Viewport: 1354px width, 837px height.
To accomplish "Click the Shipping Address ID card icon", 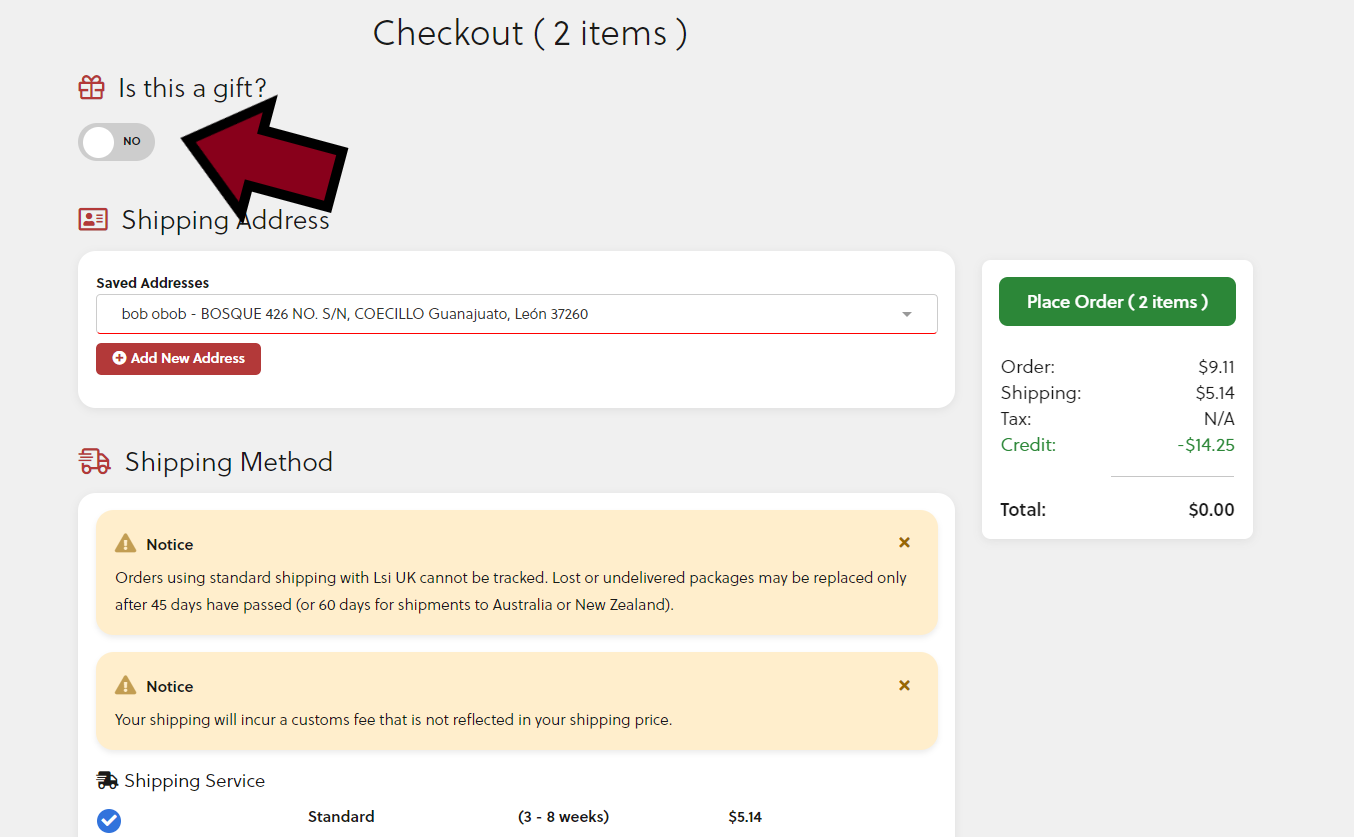I will (93, 220).
